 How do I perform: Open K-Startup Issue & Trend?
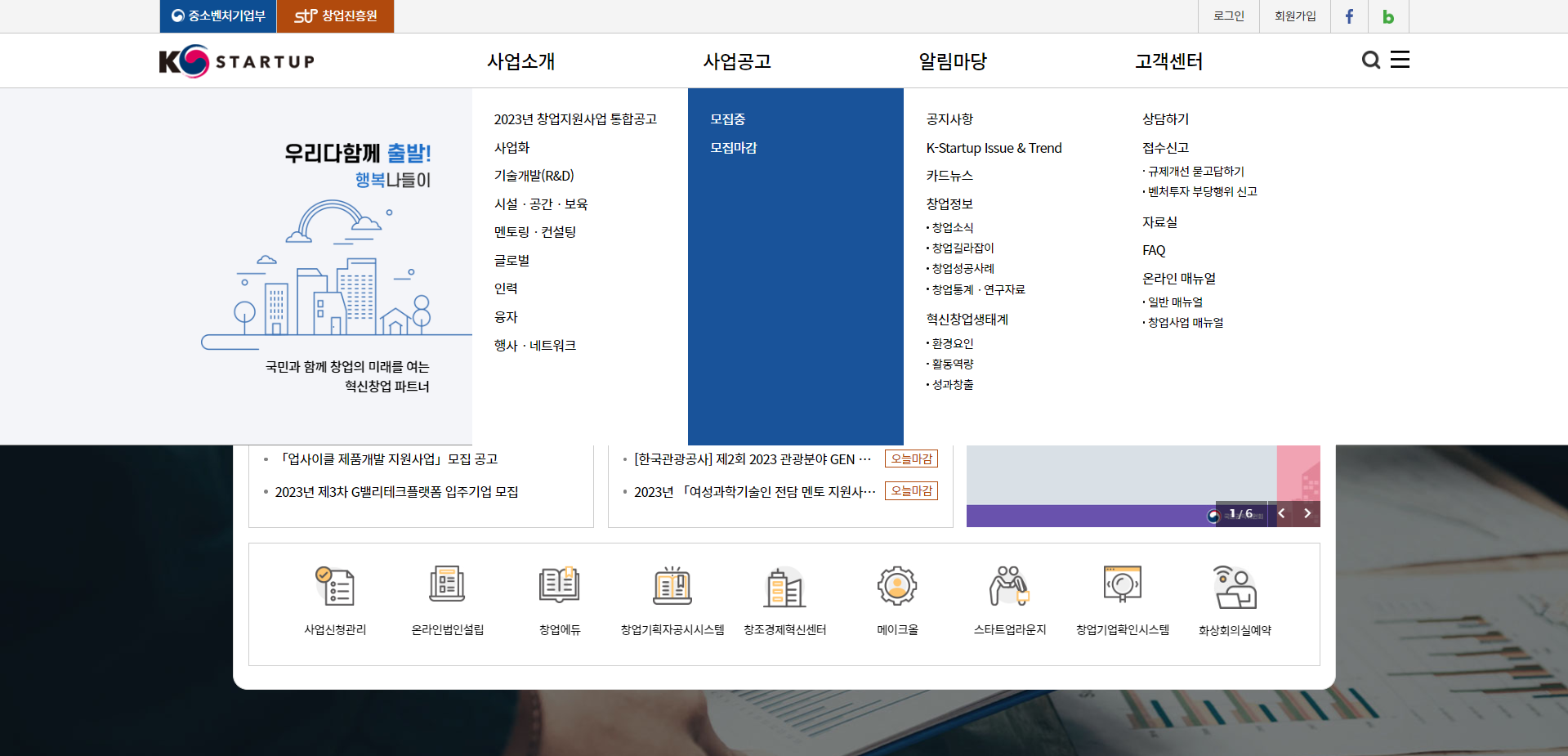click(994, 148)
